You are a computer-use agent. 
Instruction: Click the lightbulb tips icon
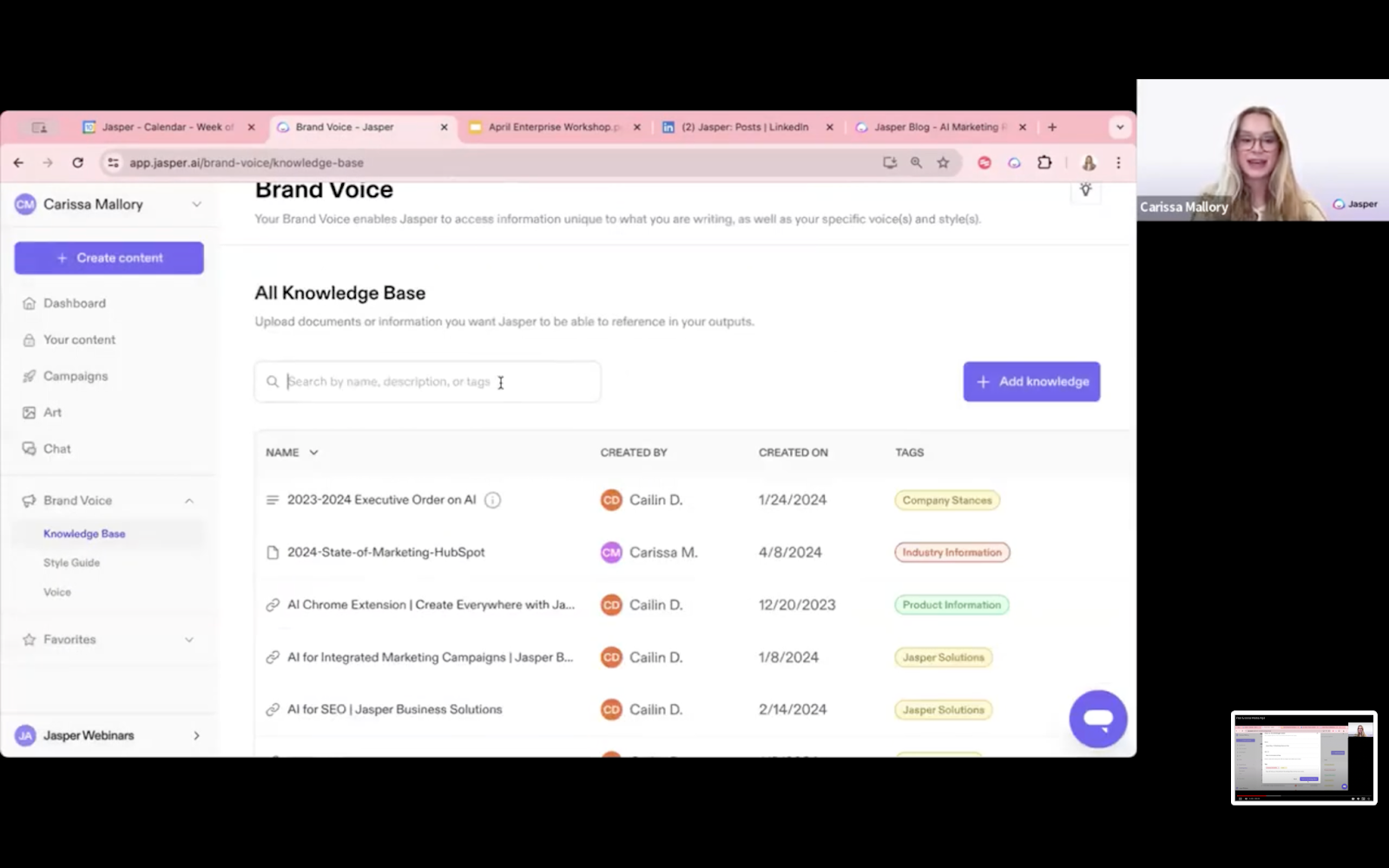1085,190
